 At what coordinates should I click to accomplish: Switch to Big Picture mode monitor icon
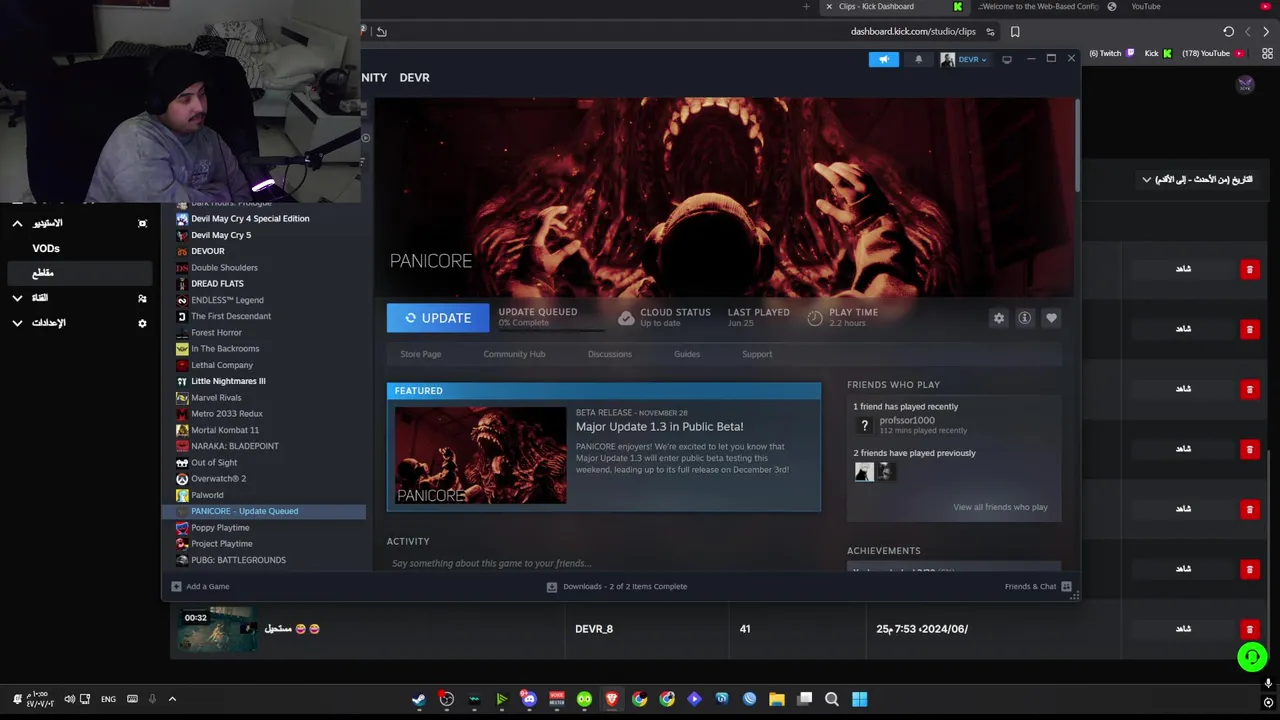coord(1006,59)
